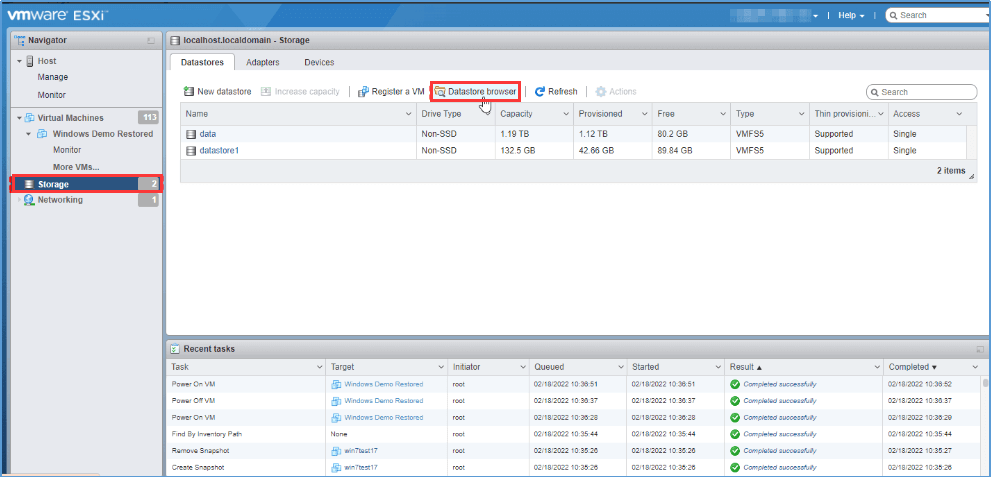Switch to the Adapters tab
Image resolution: width=991 pixels, height=477 pixels.
pyautogui.click(x=262, y=62)
